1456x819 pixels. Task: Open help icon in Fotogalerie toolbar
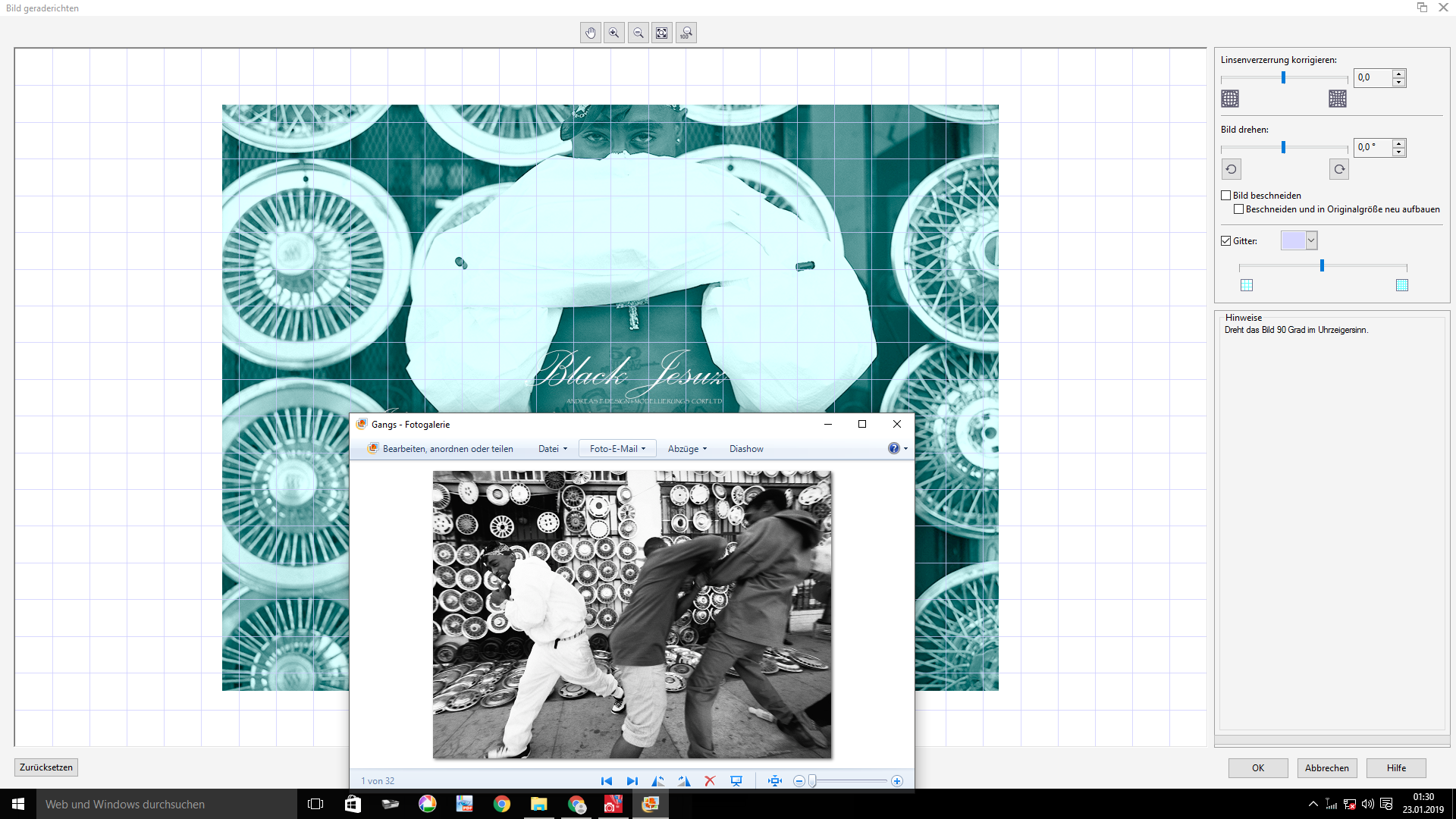click(x=894, y=448)
